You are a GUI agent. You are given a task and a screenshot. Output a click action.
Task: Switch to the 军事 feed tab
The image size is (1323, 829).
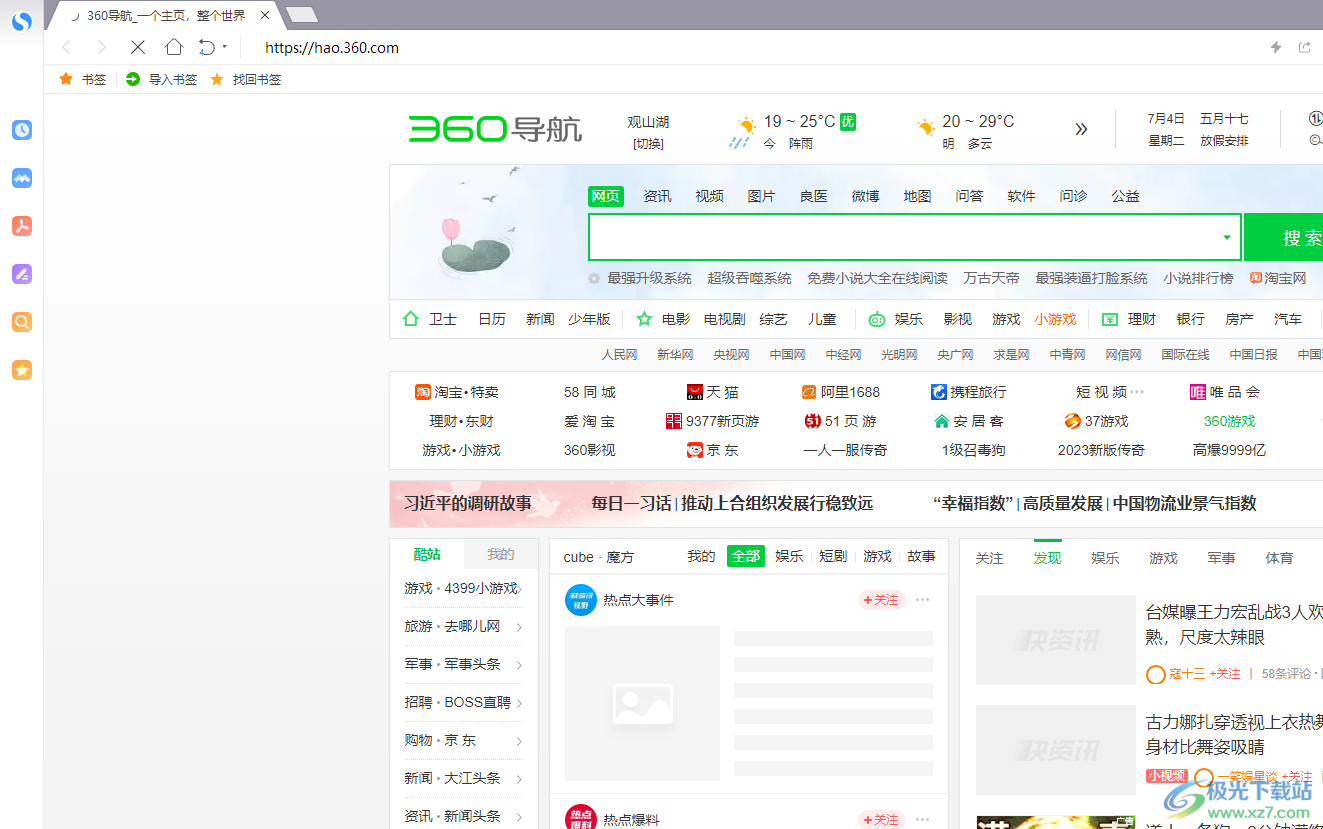(1221, 558)
